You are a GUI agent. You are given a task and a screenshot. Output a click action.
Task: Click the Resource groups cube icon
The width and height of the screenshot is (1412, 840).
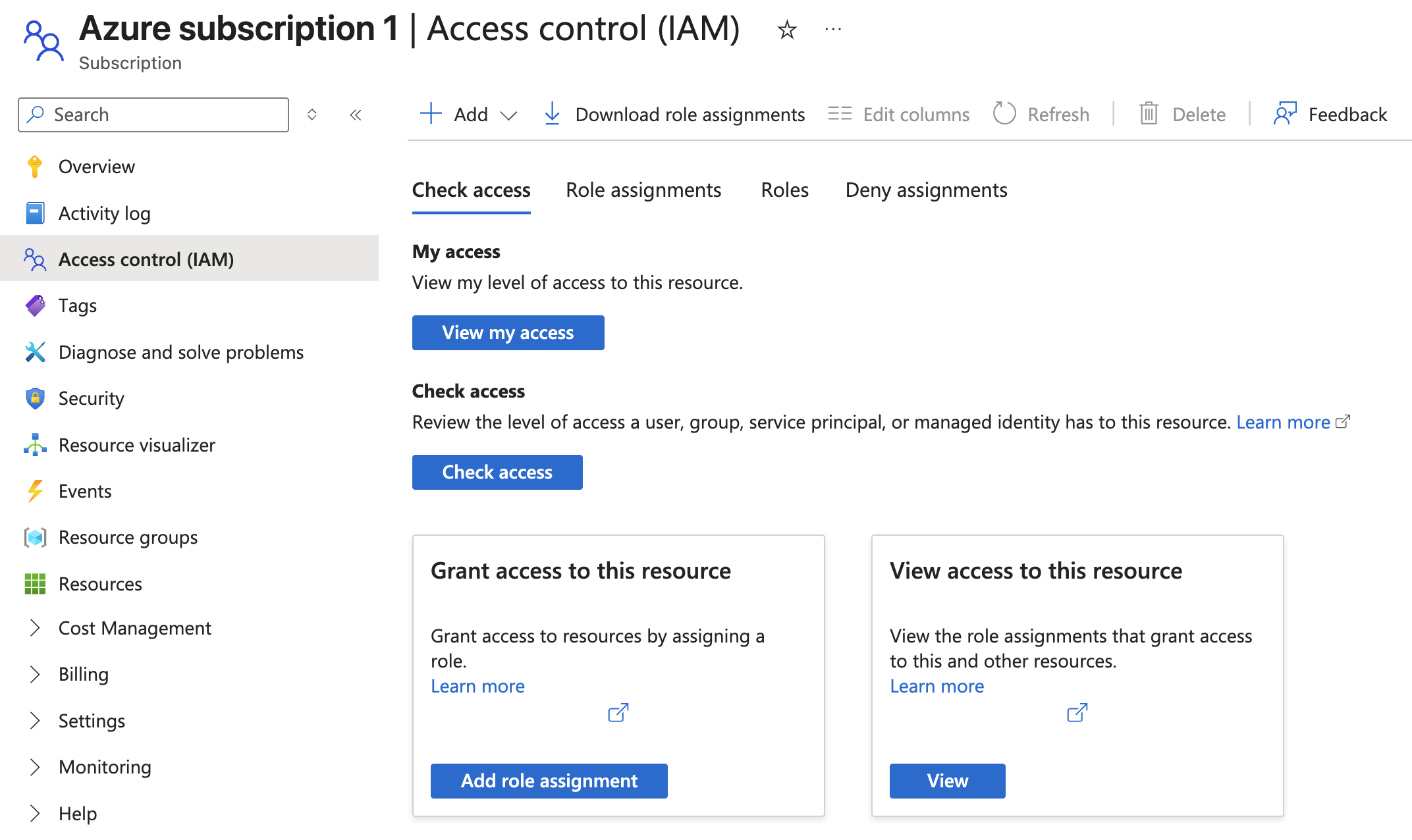tap(35, 537)
